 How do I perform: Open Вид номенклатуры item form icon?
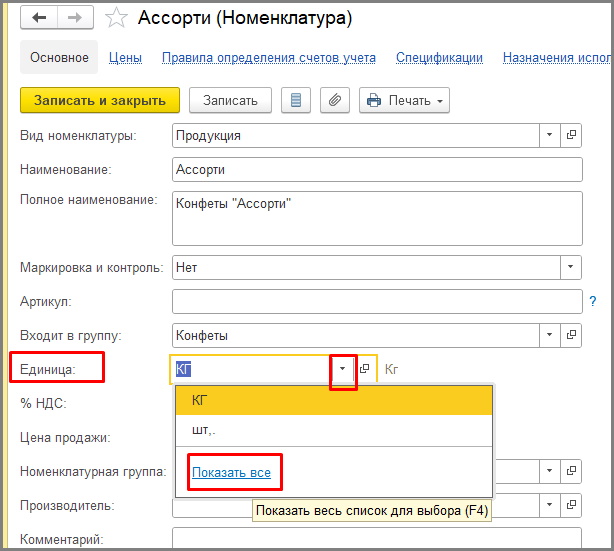coord(572,135)
